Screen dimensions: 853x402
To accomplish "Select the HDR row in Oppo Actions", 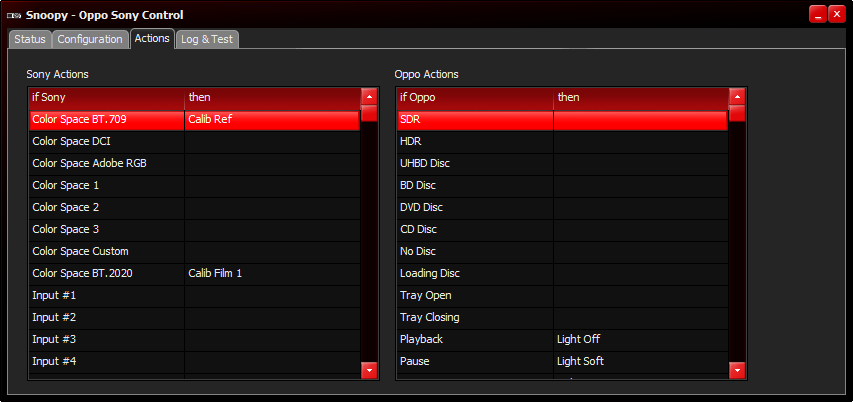I will pos(563,142).
